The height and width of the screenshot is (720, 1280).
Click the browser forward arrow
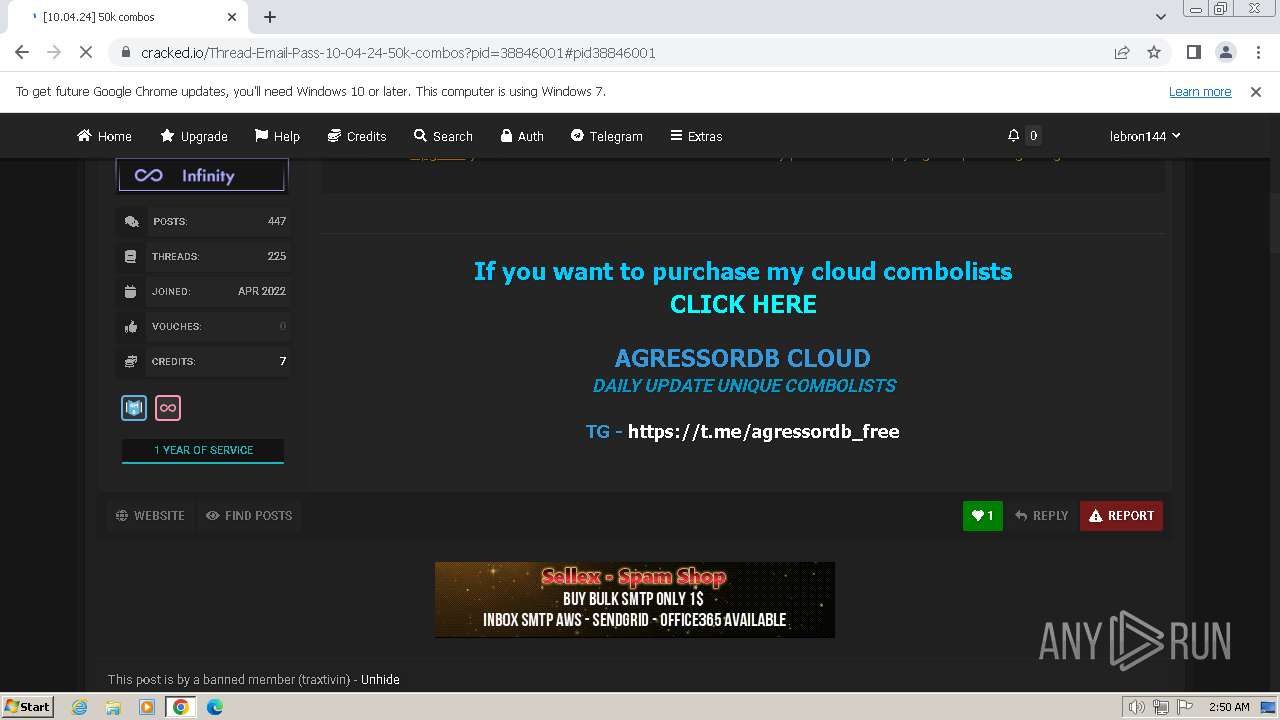[x=54, y=52]
